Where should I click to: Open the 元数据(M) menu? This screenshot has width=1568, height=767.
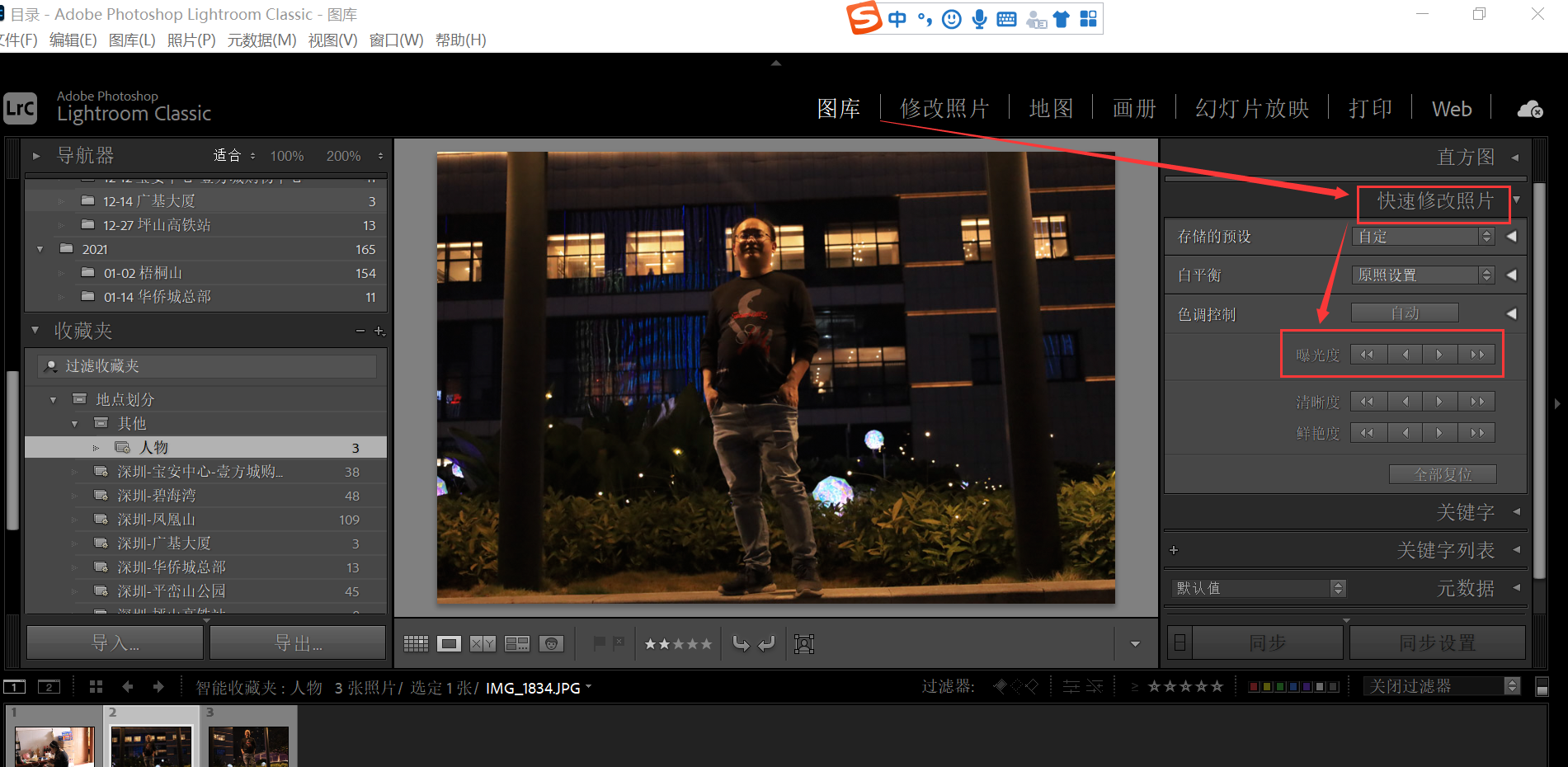pos(262,40)
